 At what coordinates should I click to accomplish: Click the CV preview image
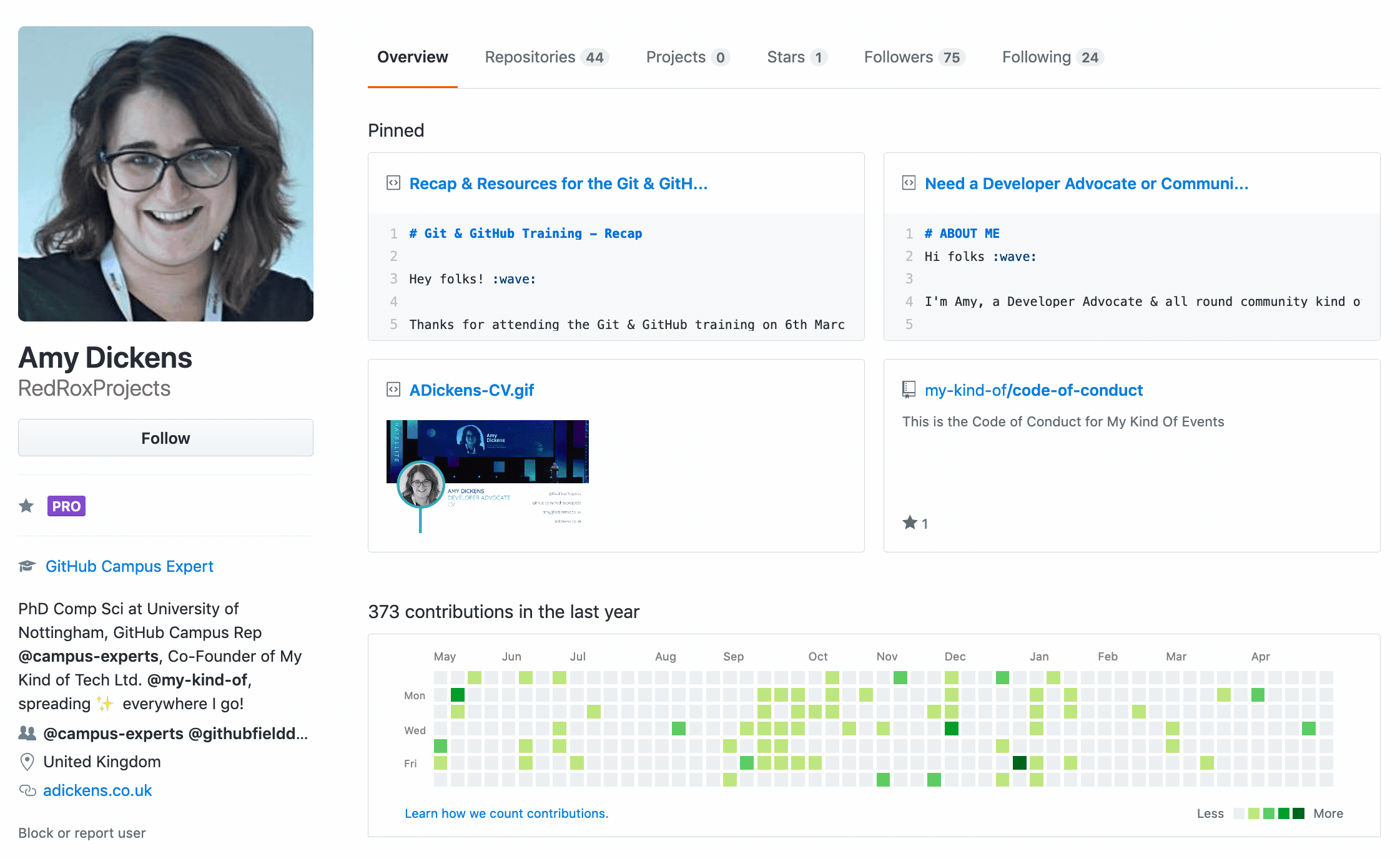click(x=488, y=476)
